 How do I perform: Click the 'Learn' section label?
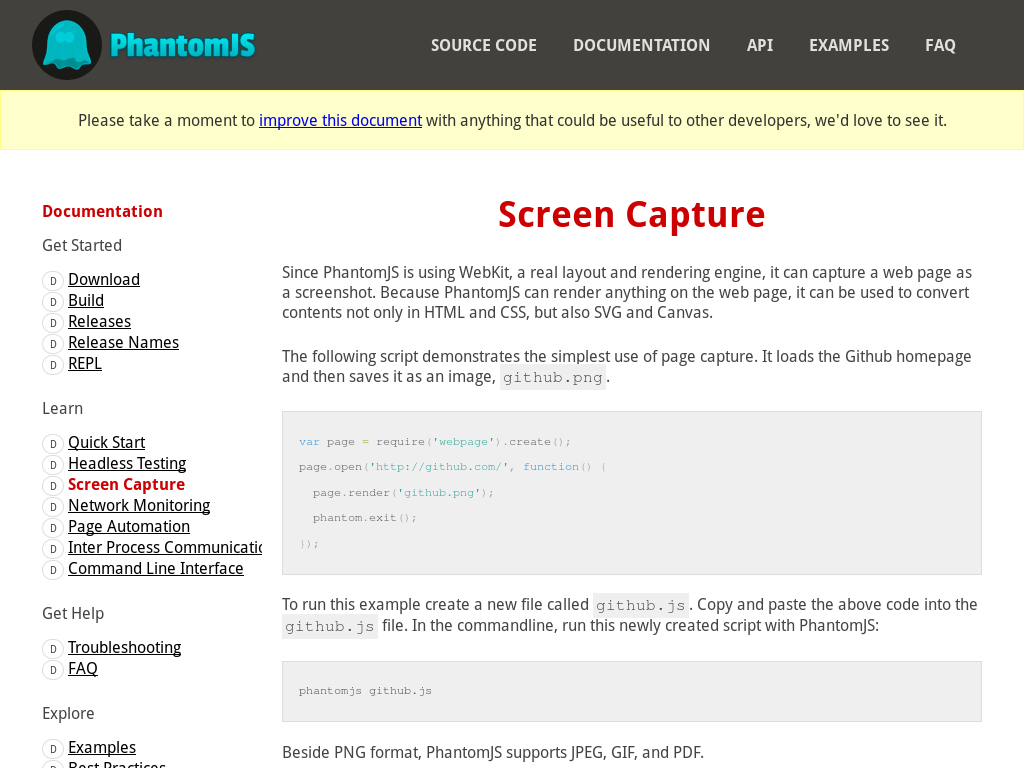tap(62, 409)
